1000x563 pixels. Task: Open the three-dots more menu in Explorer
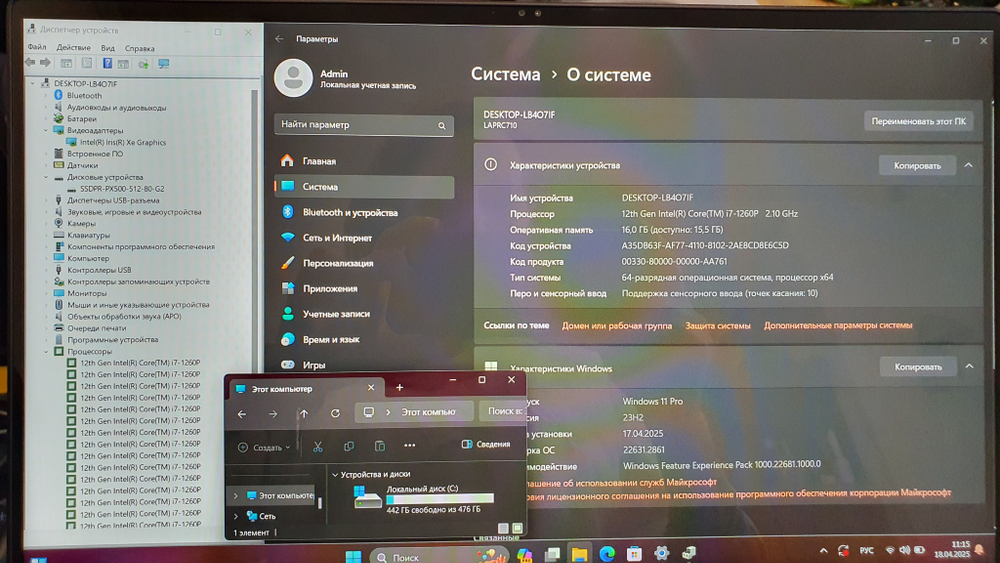pos(409,445)
